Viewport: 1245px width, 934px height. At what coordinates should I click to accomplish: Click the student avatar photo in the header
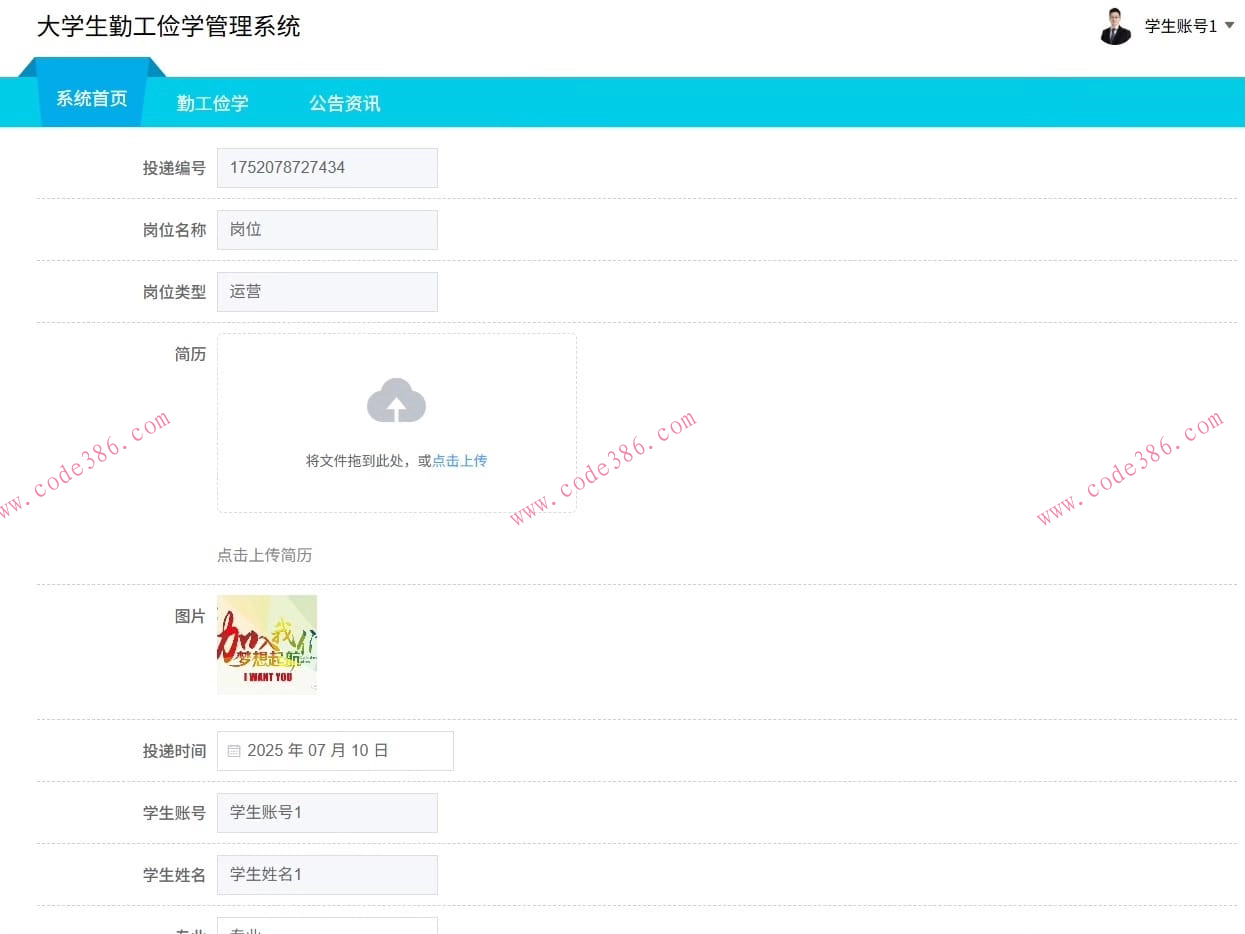click(x=1115, y=26)
